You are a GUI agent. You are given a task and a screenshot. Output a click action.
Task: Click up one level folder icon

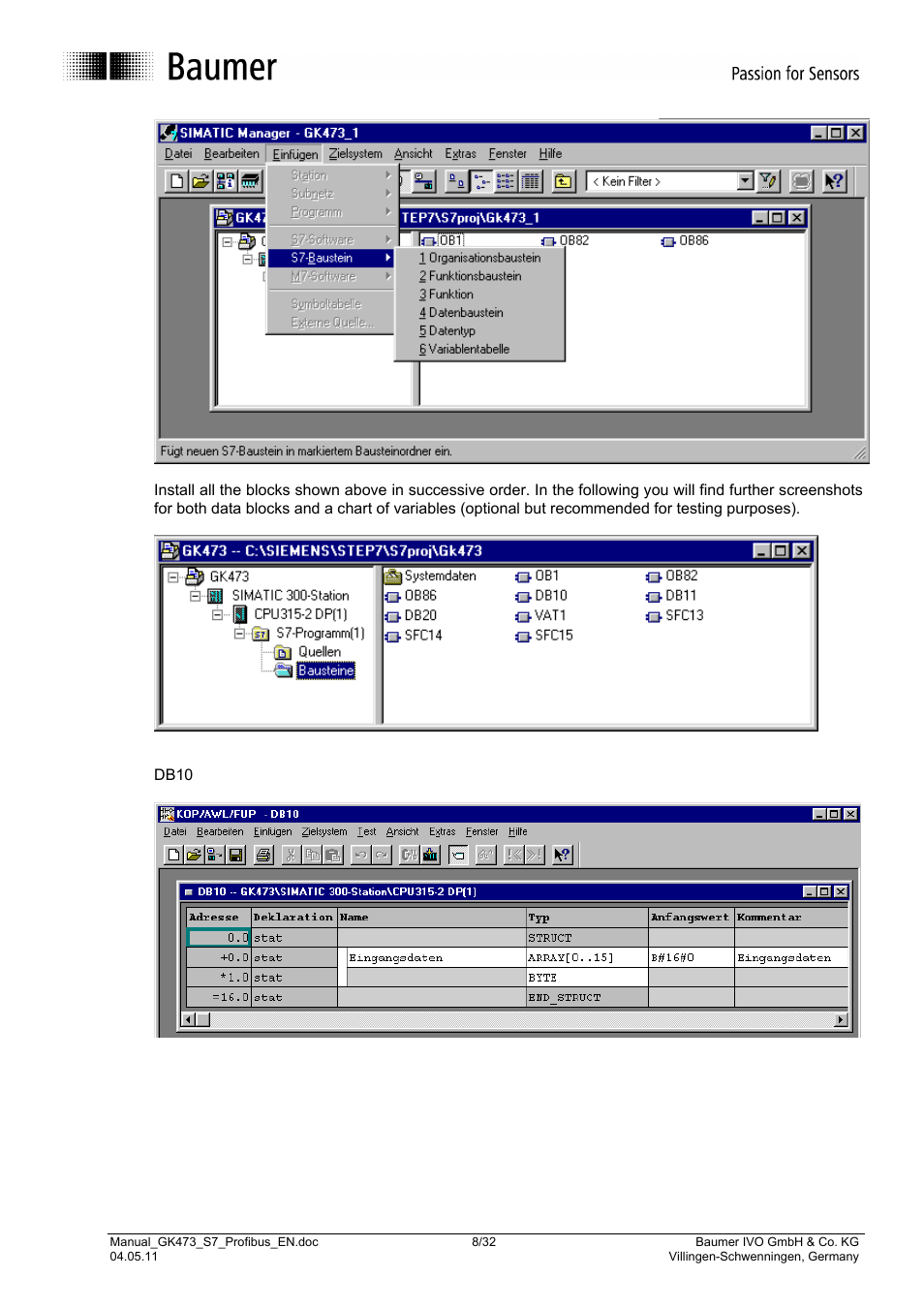tap(564, 181)
